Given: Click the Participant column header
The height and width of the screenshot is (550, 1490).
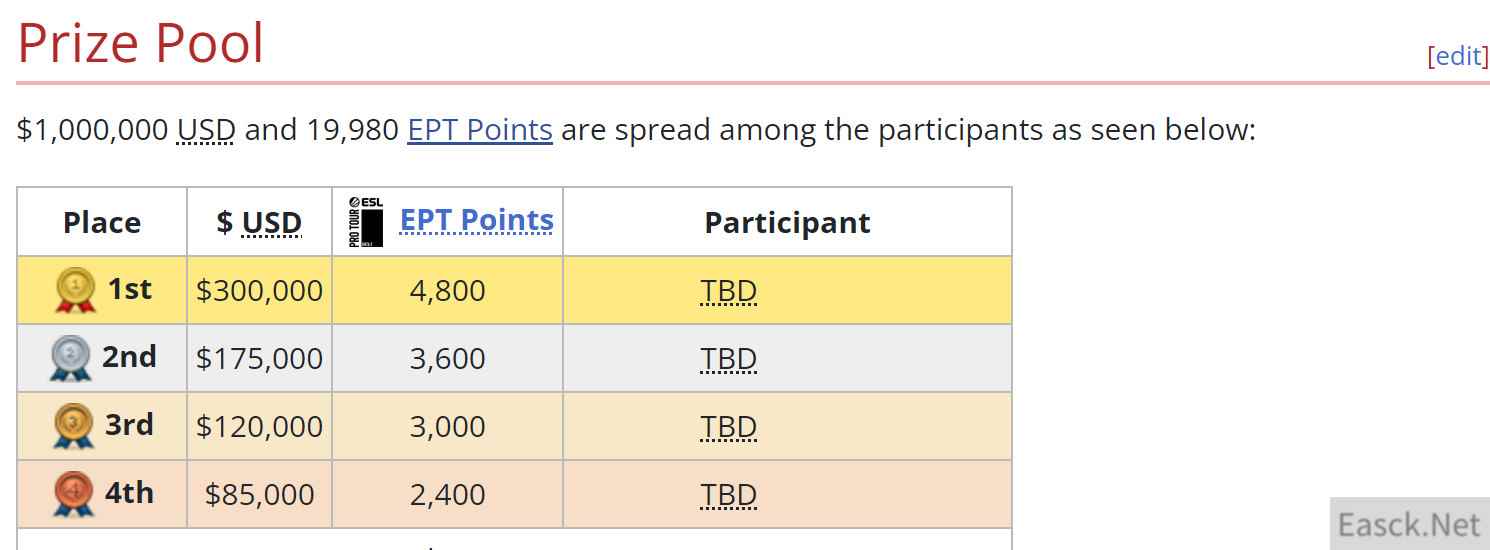Looking at the screenshot, I should 787,222.
